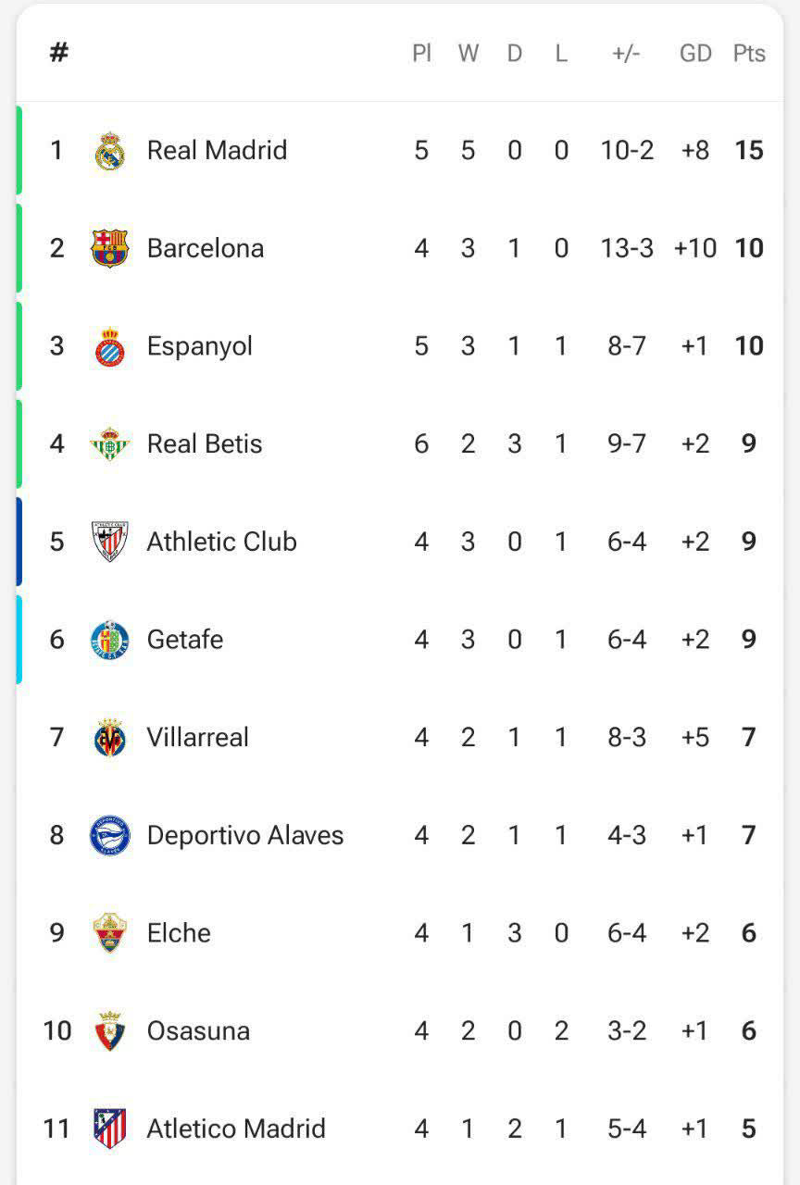Select the Villarreal yellow crest
Screen dimensions: 800x1185
point(109,738)
